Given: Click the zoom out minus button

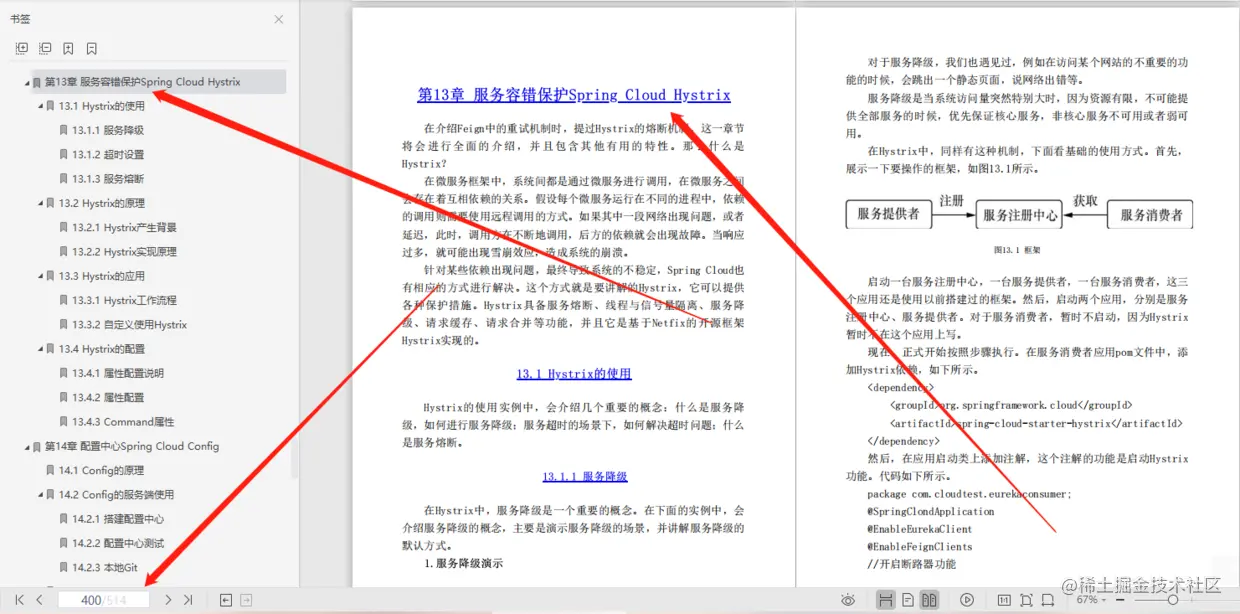Looking at the screenshot, I should tap(1120, 600).
